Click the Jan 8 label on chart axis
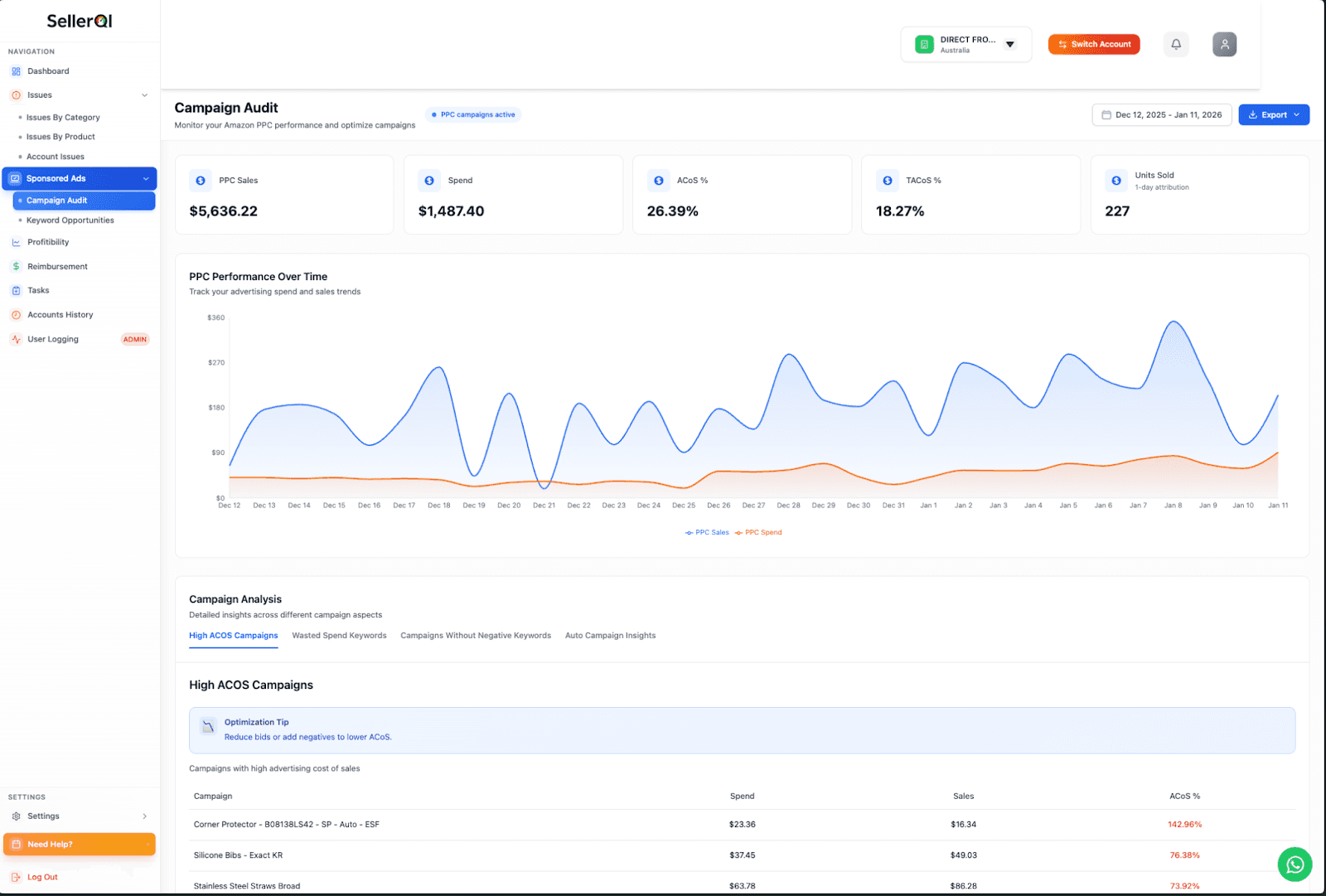1326x896 pixels. pyautogui.click(x=1173, y=506)
